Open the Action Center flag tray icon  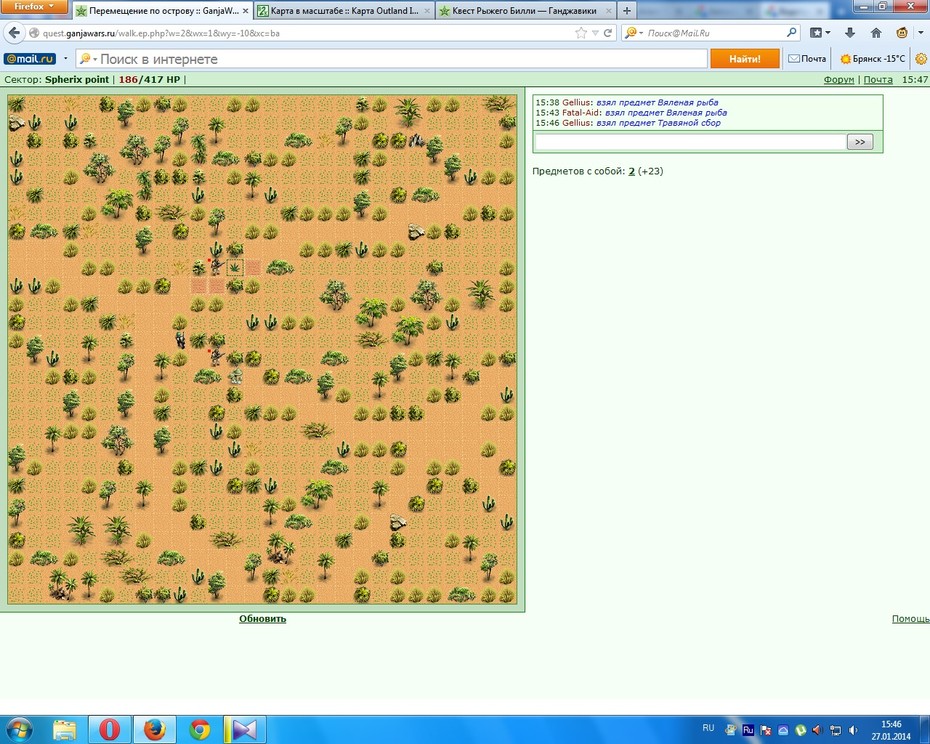(766, 730)
